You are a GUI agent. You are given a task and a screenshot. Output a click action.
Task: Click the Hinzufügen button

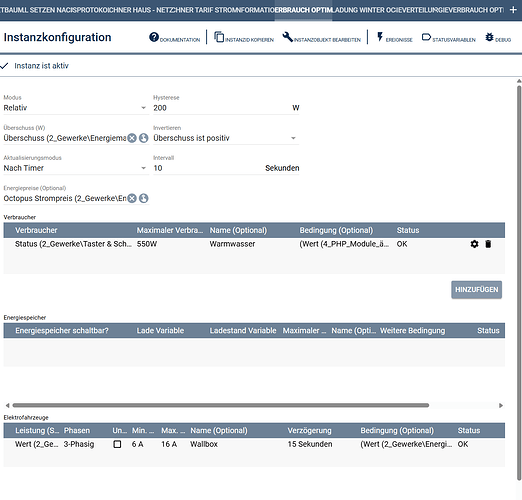point(476,290)
